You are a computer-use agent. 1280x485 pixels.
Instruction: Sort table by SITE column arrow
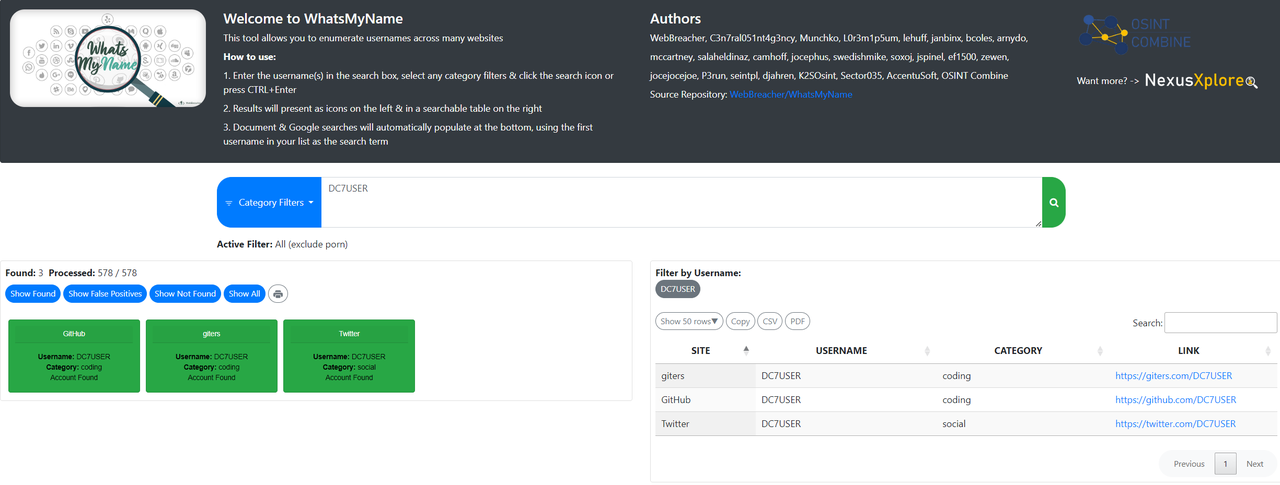pos(746,351)
